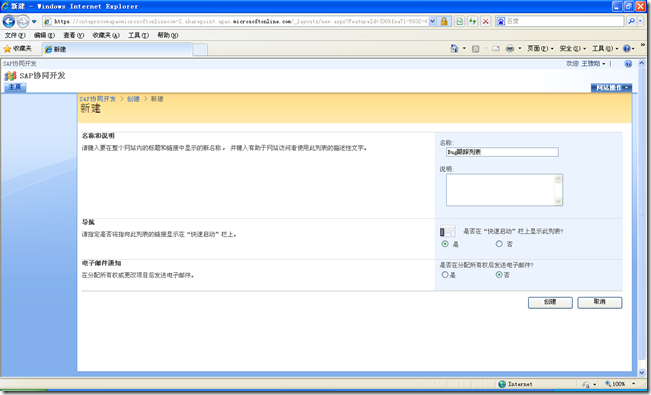
Task: Expand the command bar overflow chevron
Action: [643, 45]
